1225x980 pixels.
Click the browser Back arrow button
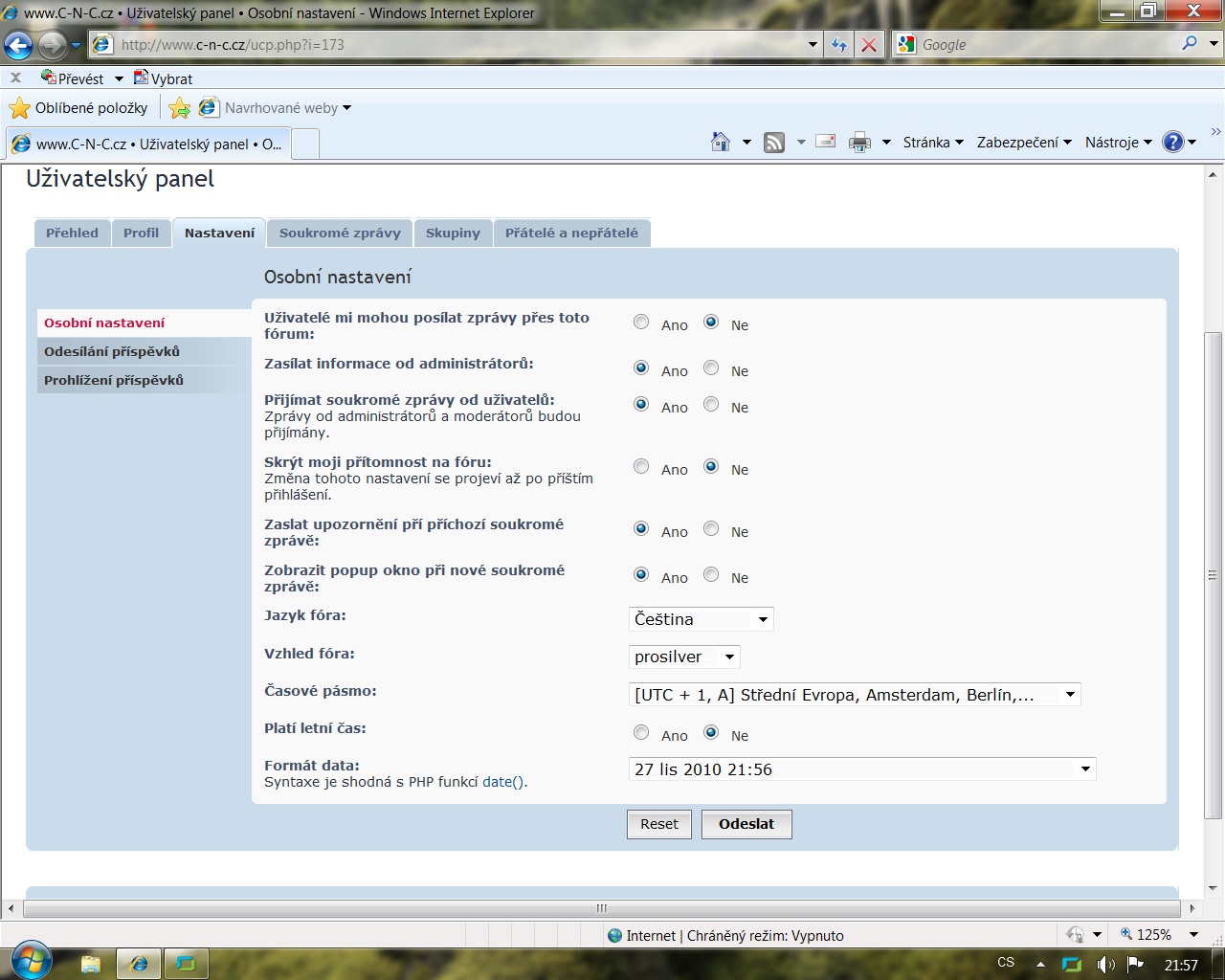point(18,45)
